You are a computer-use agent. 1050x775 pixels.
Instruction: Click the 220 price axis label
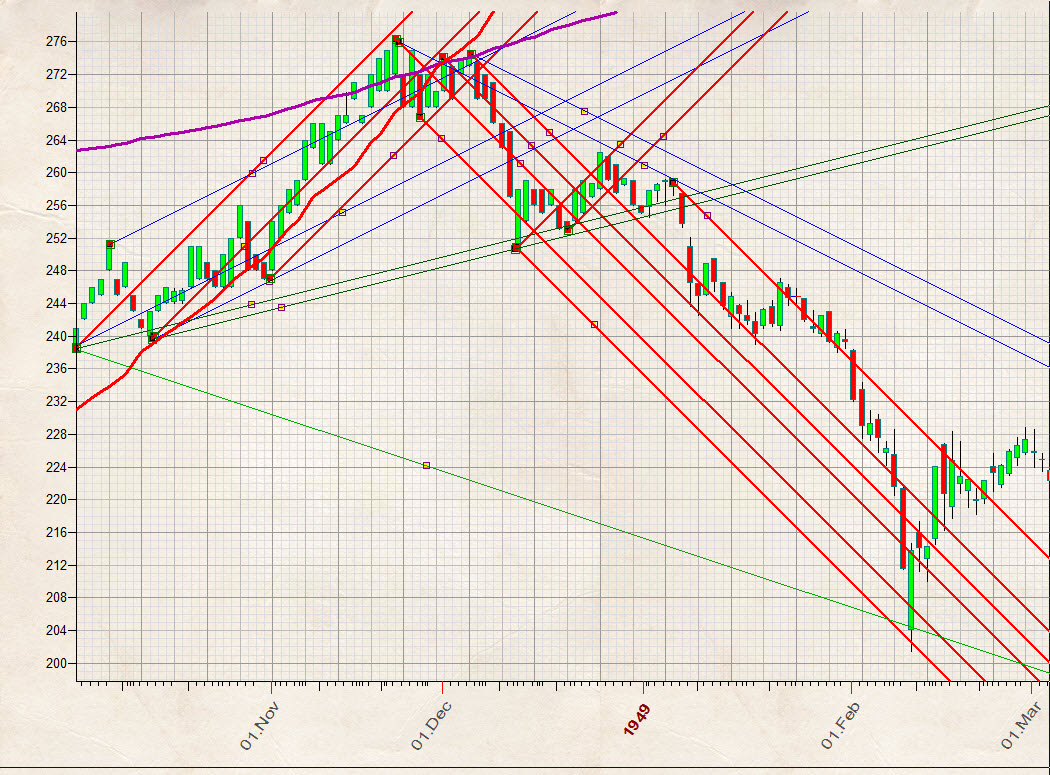[x=55, y=499]
